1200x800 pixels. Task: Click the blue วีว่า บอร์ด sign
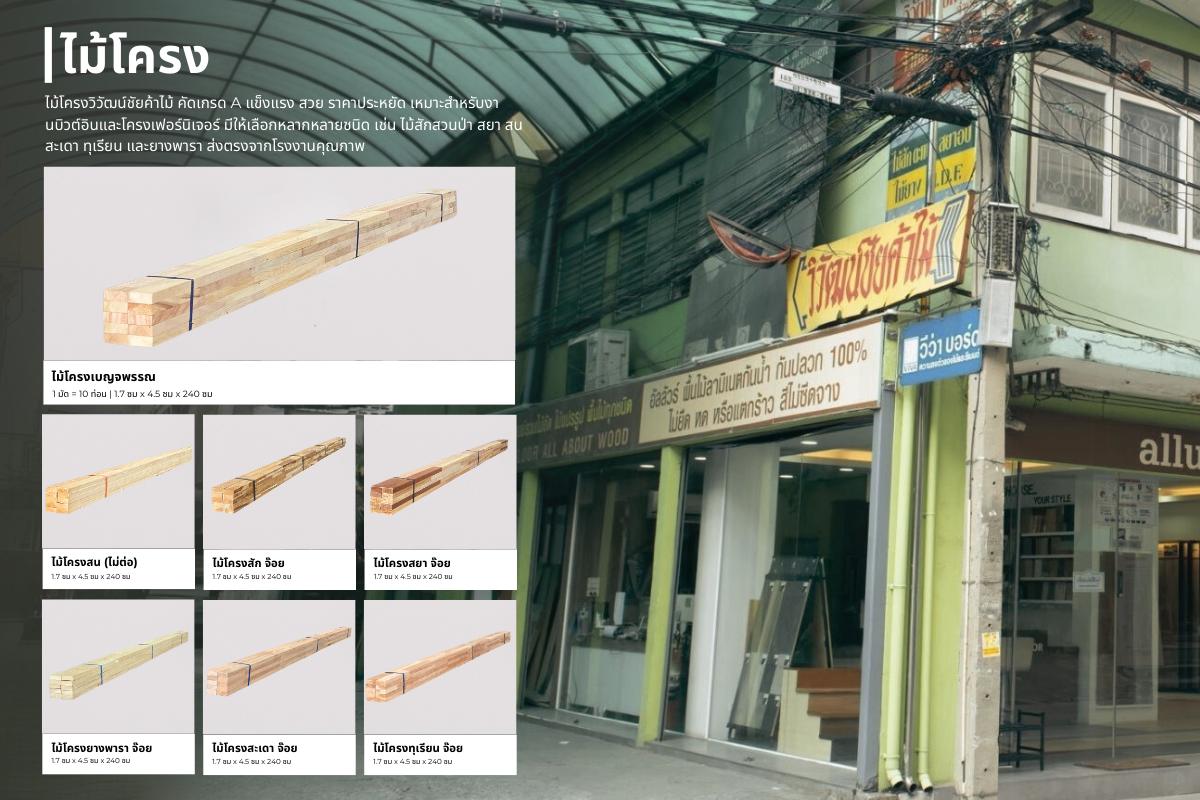point(940,346)
